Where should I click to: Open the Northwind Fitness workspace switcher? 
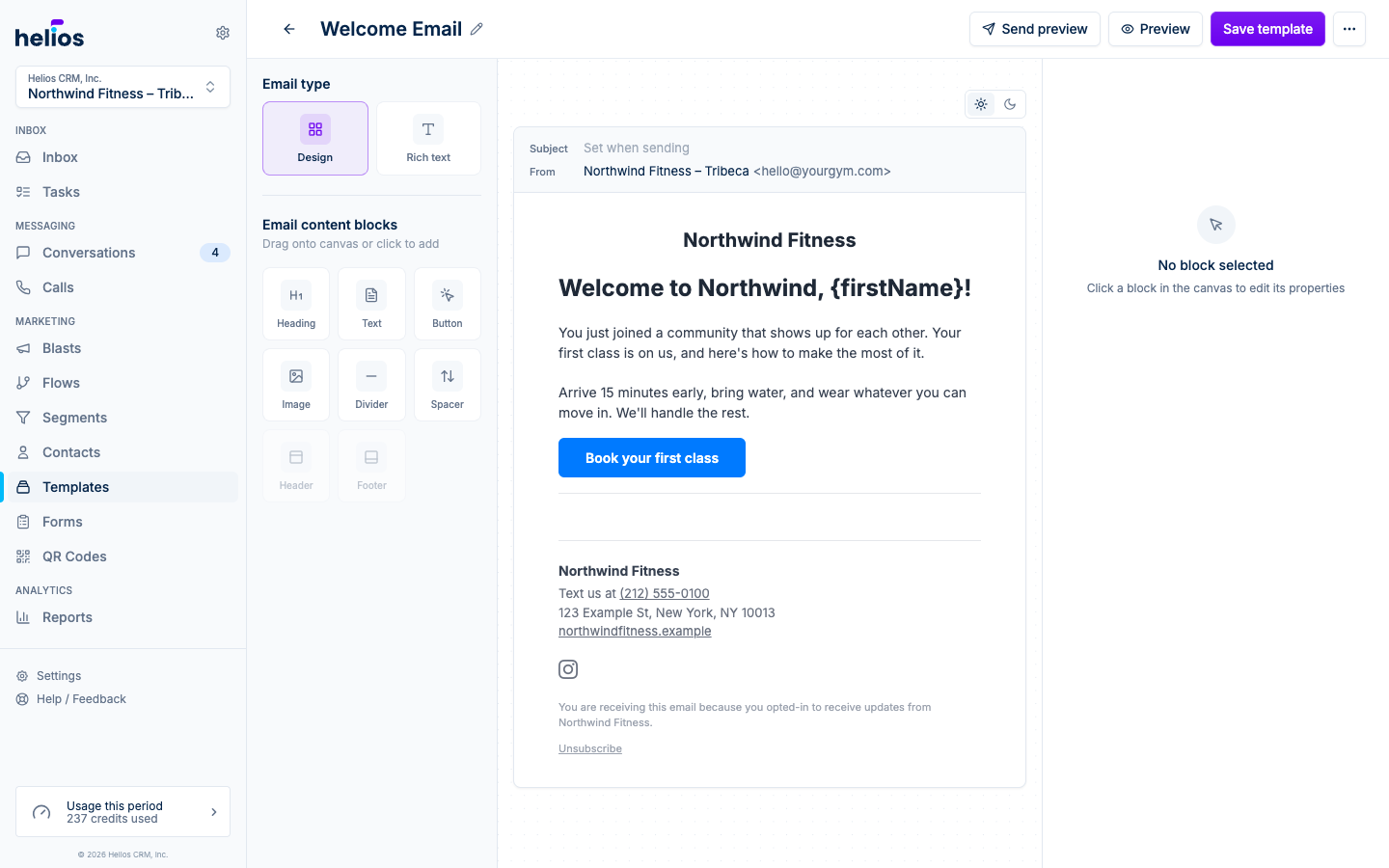(x=123, y=87)
